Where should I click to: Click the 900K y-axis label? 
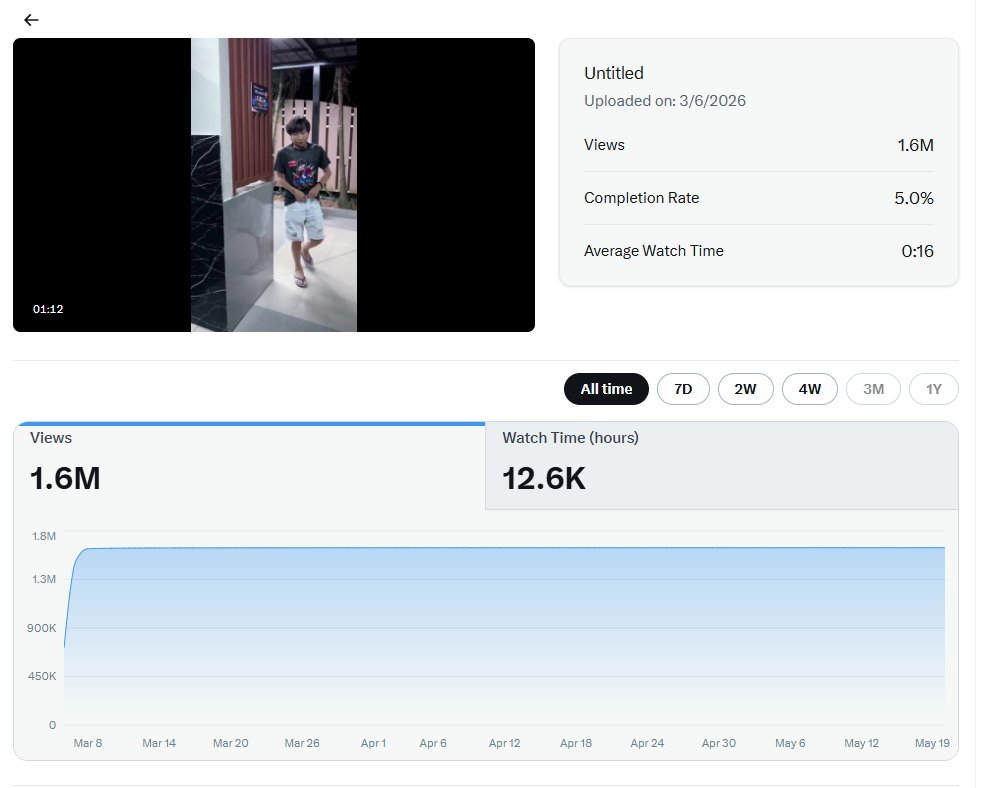click(42, 628)
